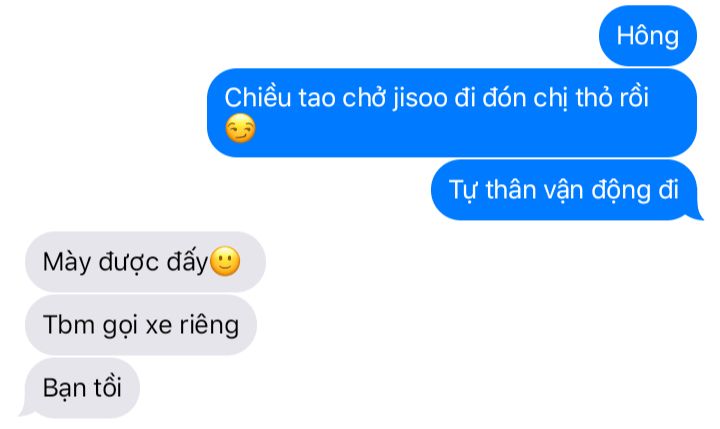Select the "Hông" message bubble
This screenshot has height=429, width=720.
tap(647, 36)
